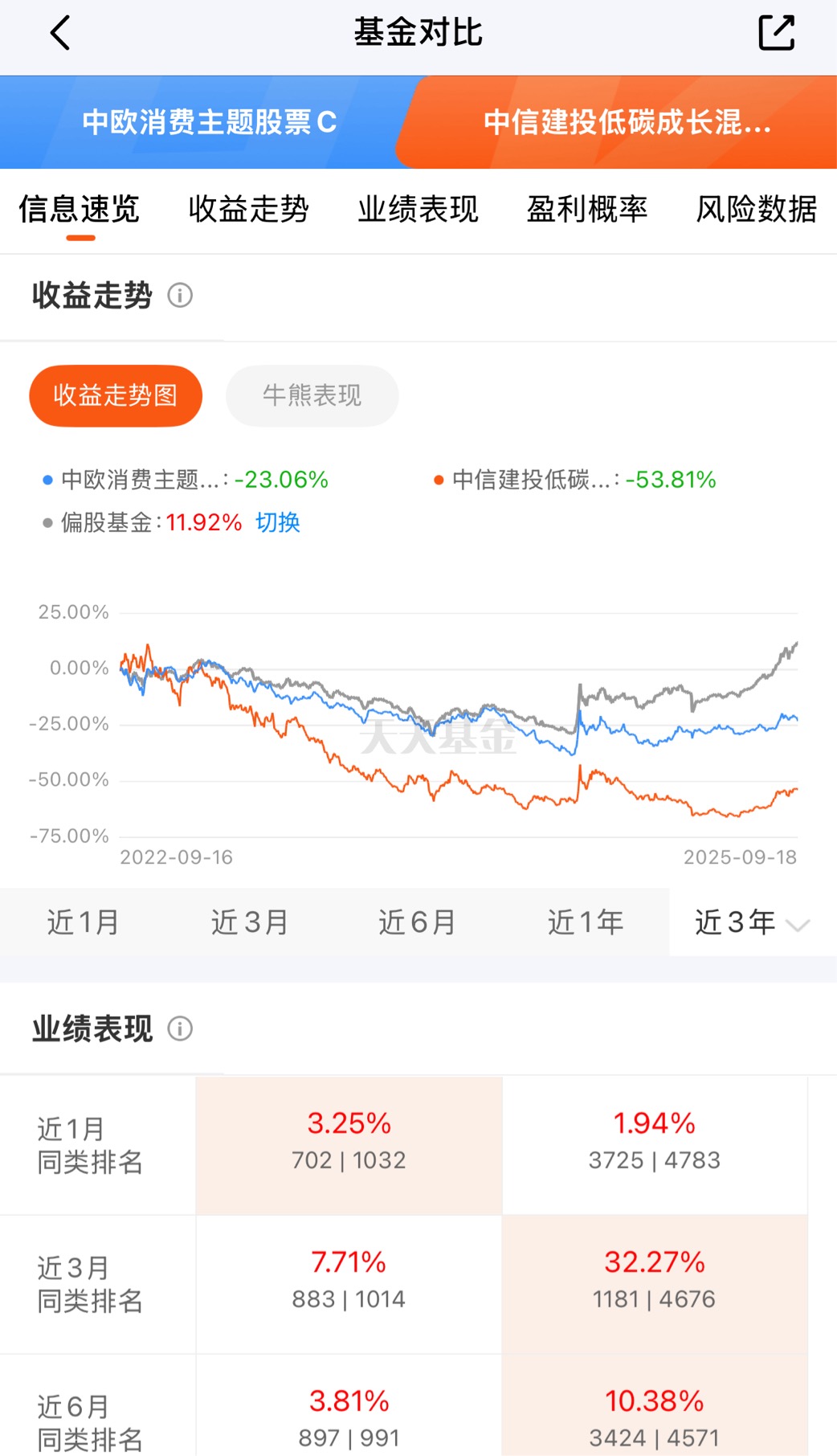
Task: Select the 收益走势图 toggle pill
Action: pos(116,395)
